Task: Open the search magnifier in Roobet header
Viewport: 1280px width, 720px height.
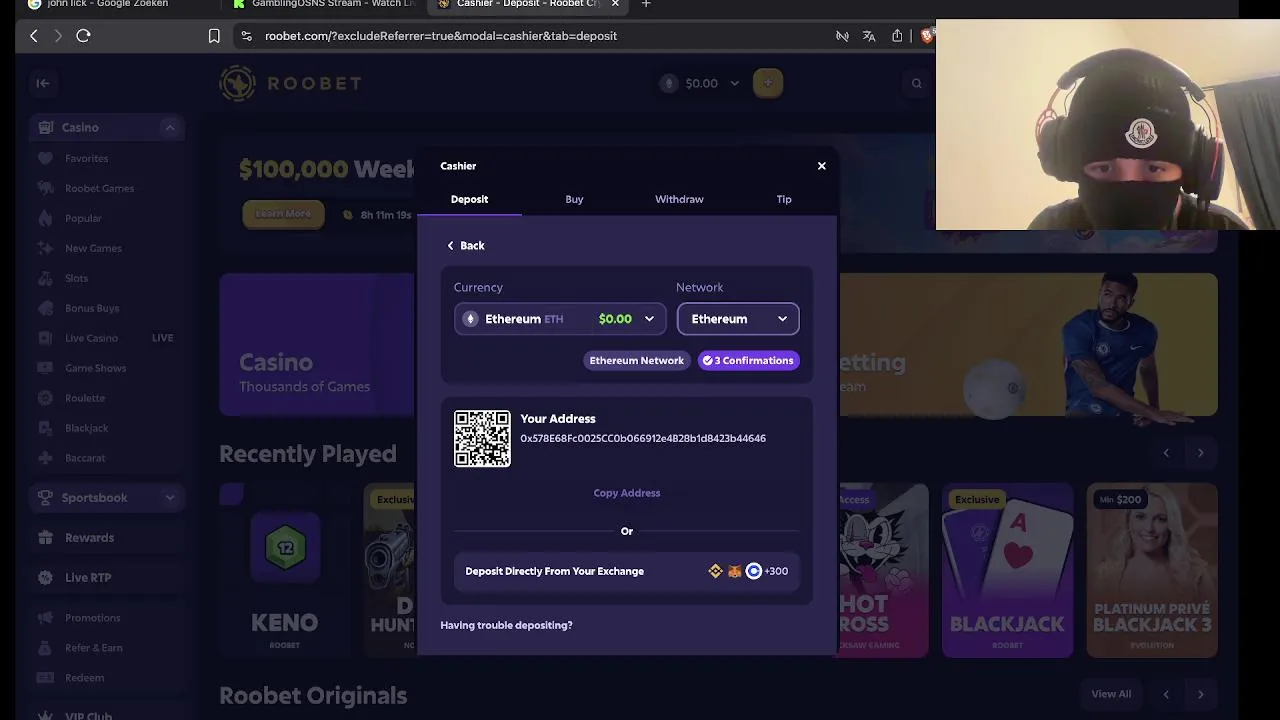Action: point(916,84)
